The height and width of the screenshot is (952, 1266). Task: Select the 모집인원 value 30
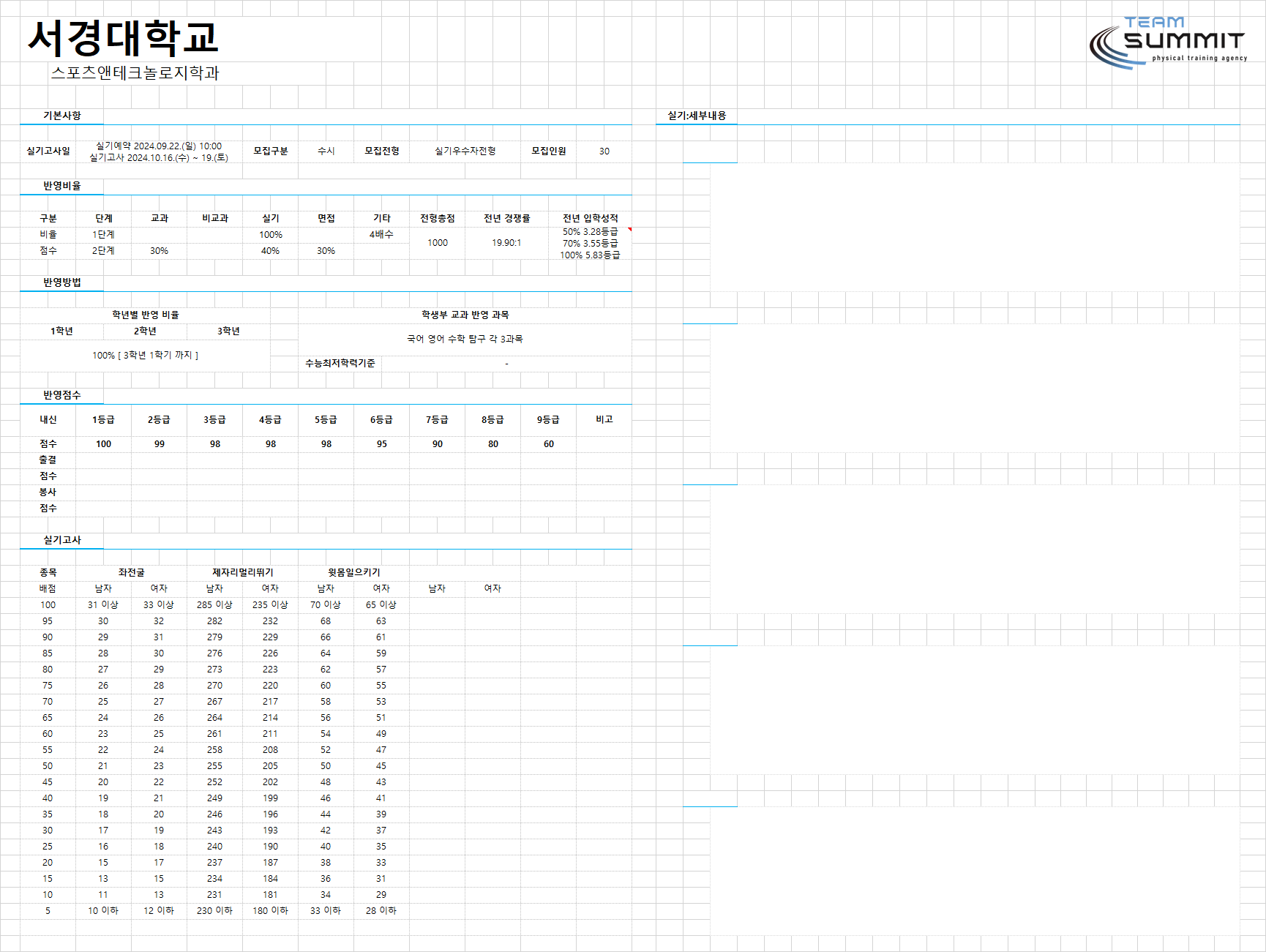pyautogui.click(x=604, y=151)
